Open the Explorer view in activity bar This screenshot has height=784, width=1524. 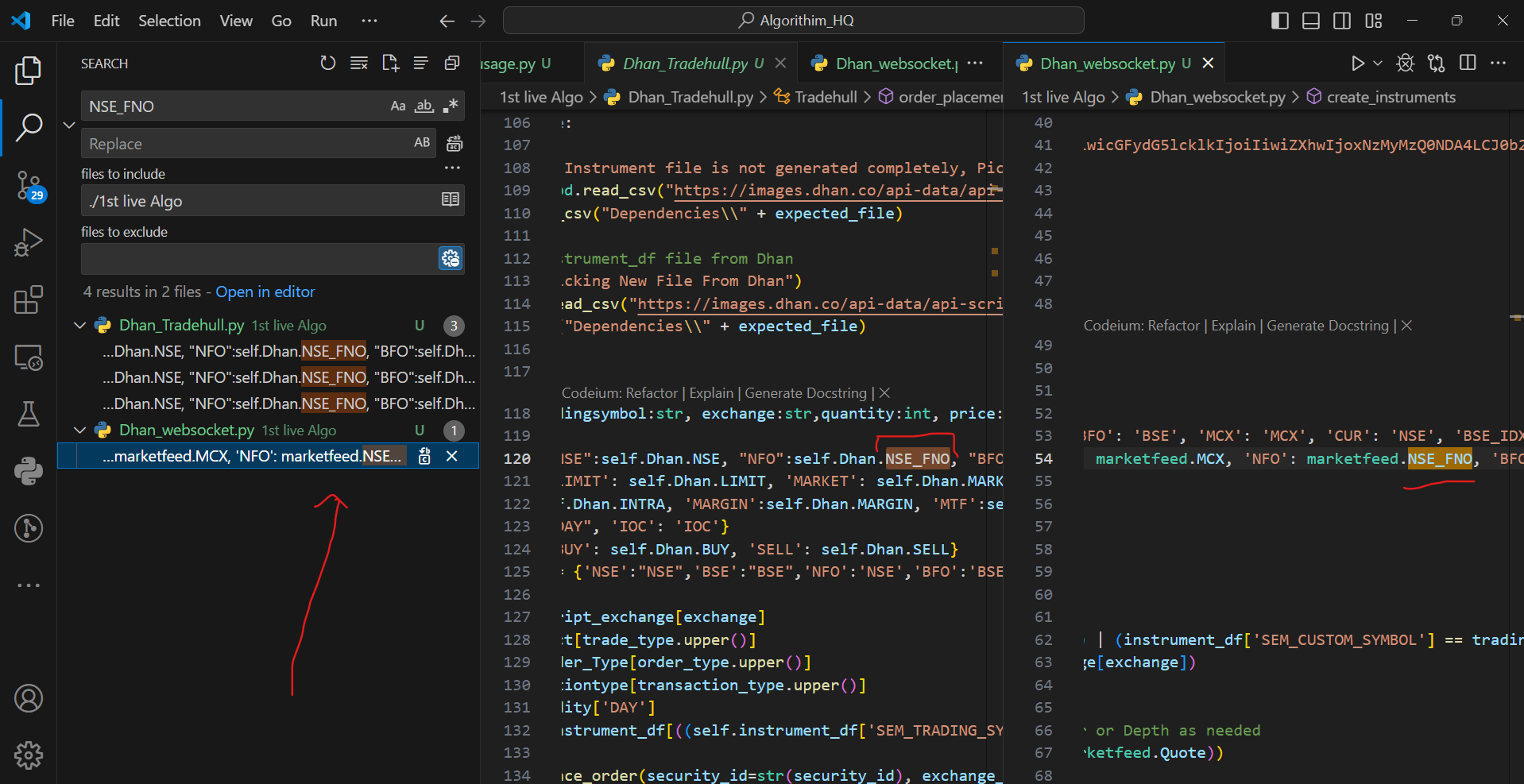29,71
